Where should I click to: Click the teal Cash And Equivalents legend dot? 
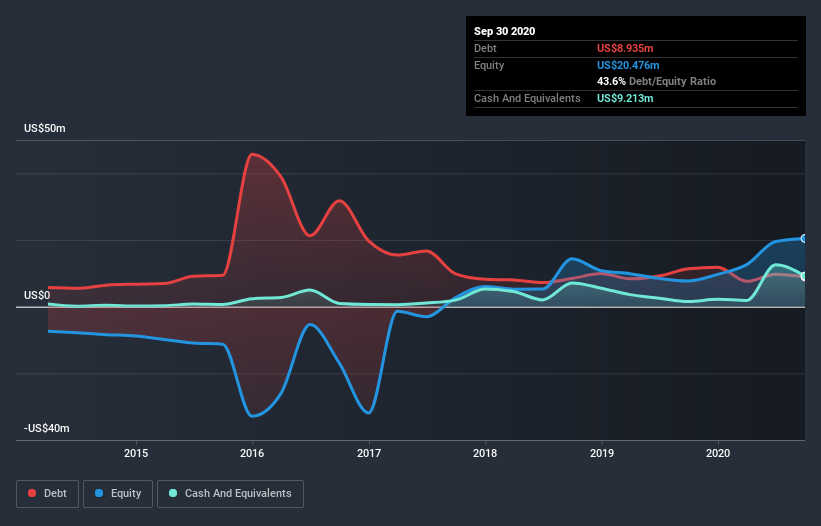coord(173,493)
